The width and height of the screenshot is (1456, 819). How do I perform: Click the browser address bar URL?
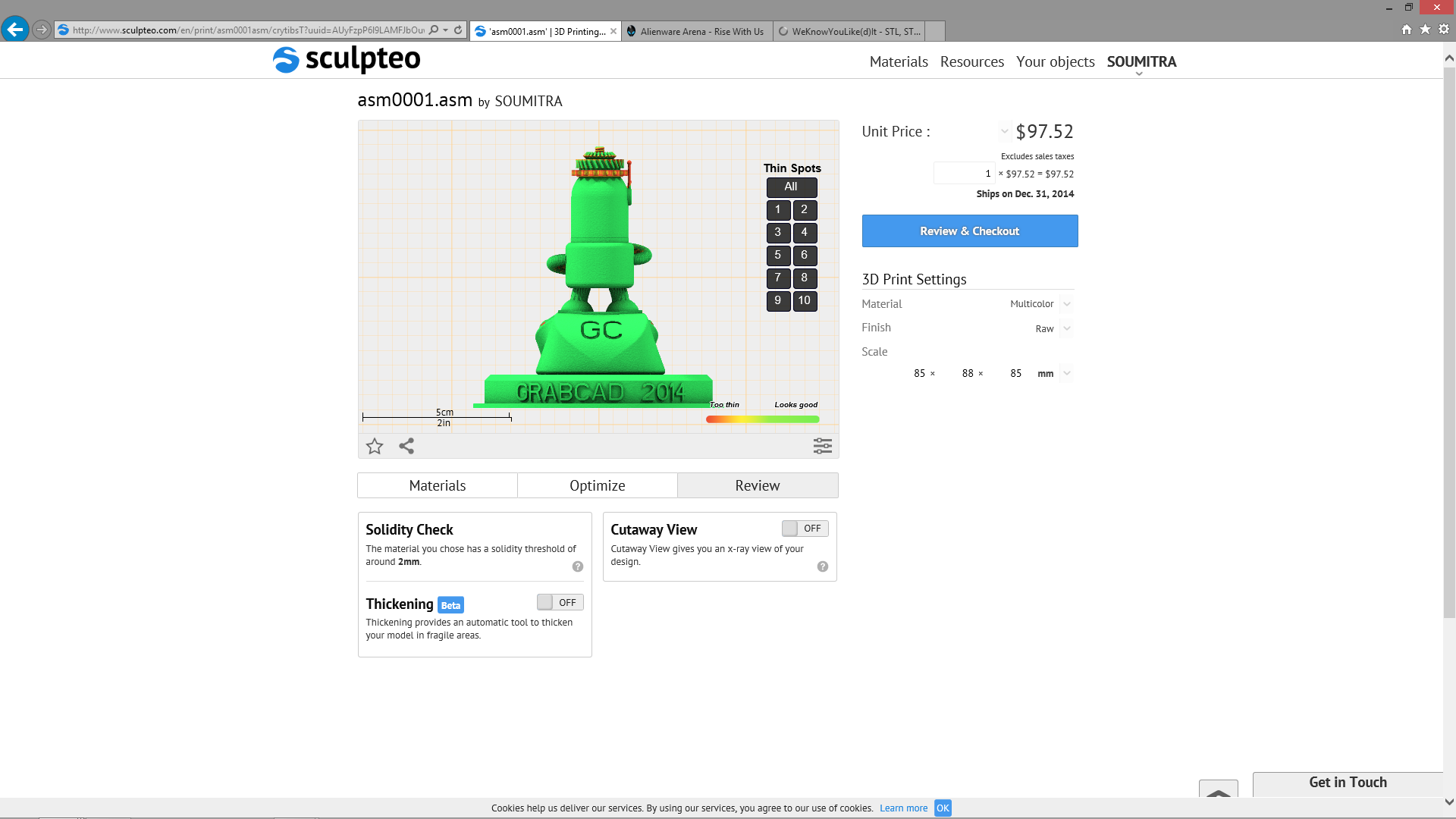(x=249, y=30)
